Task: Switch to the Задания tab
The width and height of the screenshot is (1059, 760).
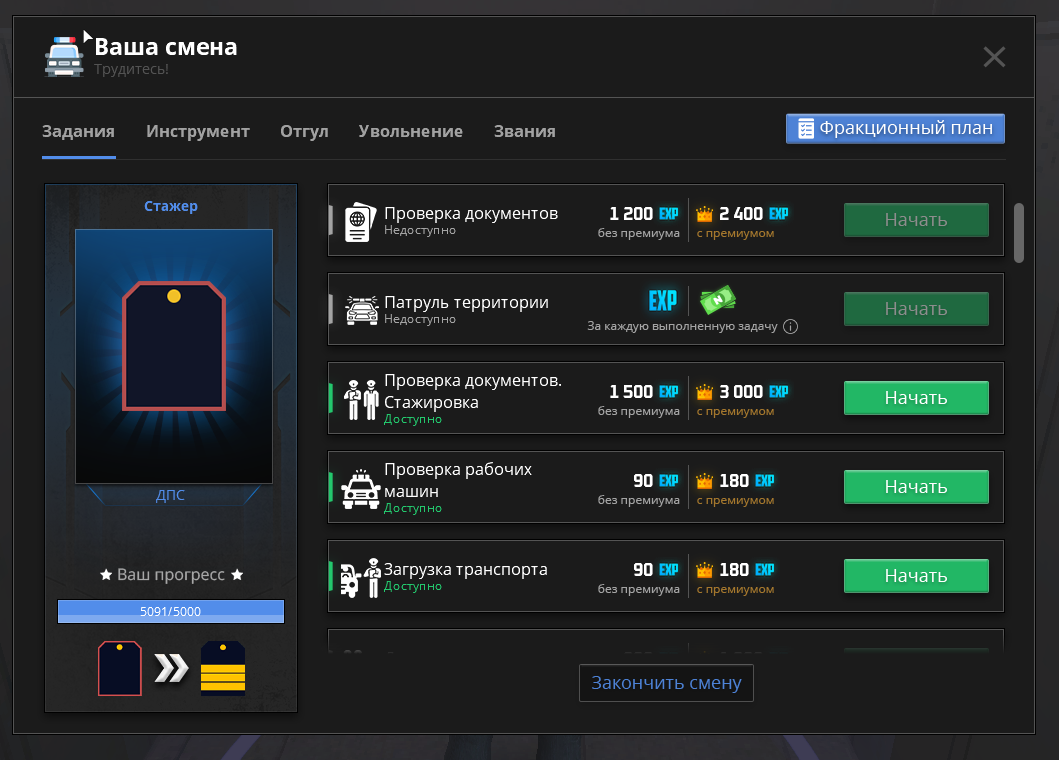Action: (x=78, y=131)
